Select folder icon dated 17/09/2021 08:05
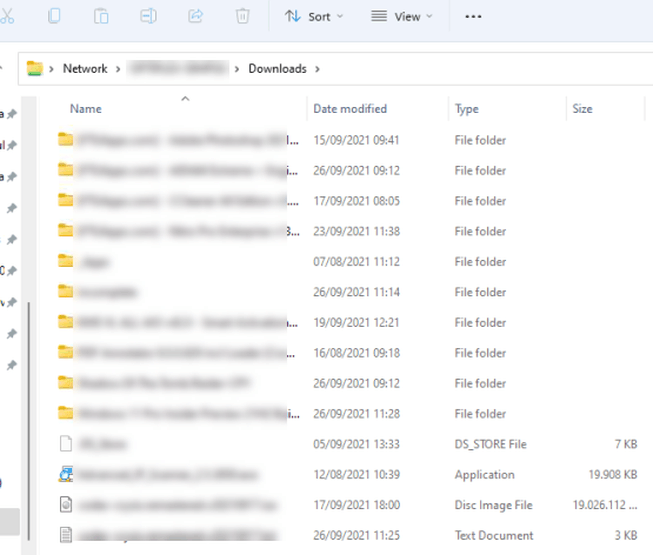 coord(65,200)
